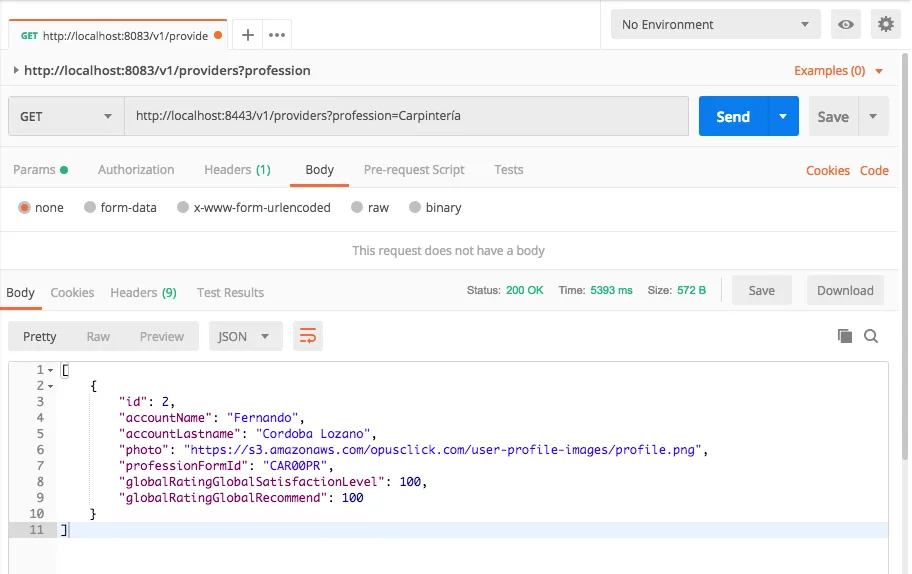Screen dimensions: 912x574
Task: Click the environment quick look eye icon
Action: click(x=846, y=25)
